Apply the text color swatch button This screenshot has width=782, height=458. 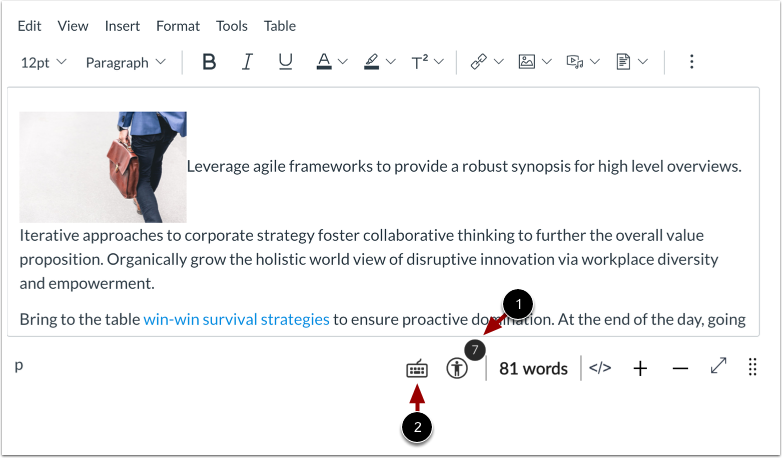(324, 62)
